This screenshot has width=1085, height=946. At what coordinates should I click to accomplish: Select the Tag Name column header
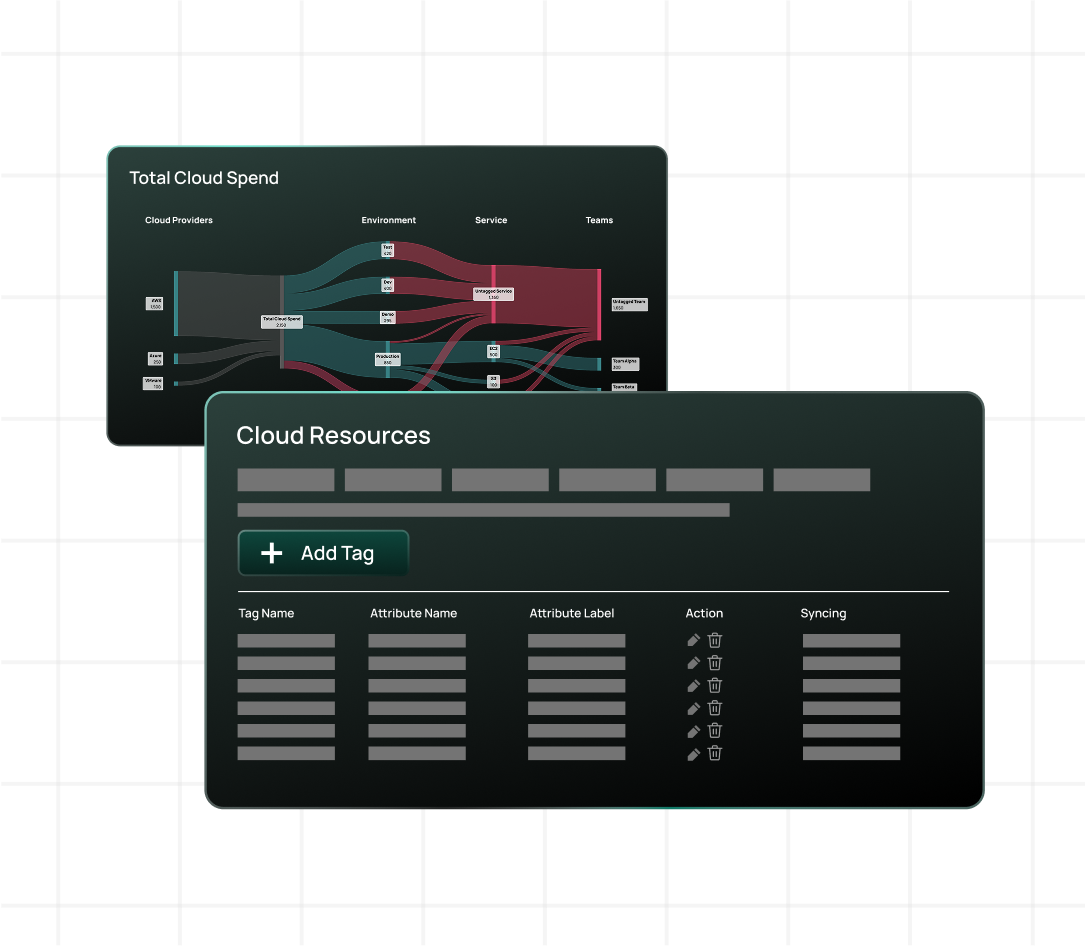pos(266,613)
